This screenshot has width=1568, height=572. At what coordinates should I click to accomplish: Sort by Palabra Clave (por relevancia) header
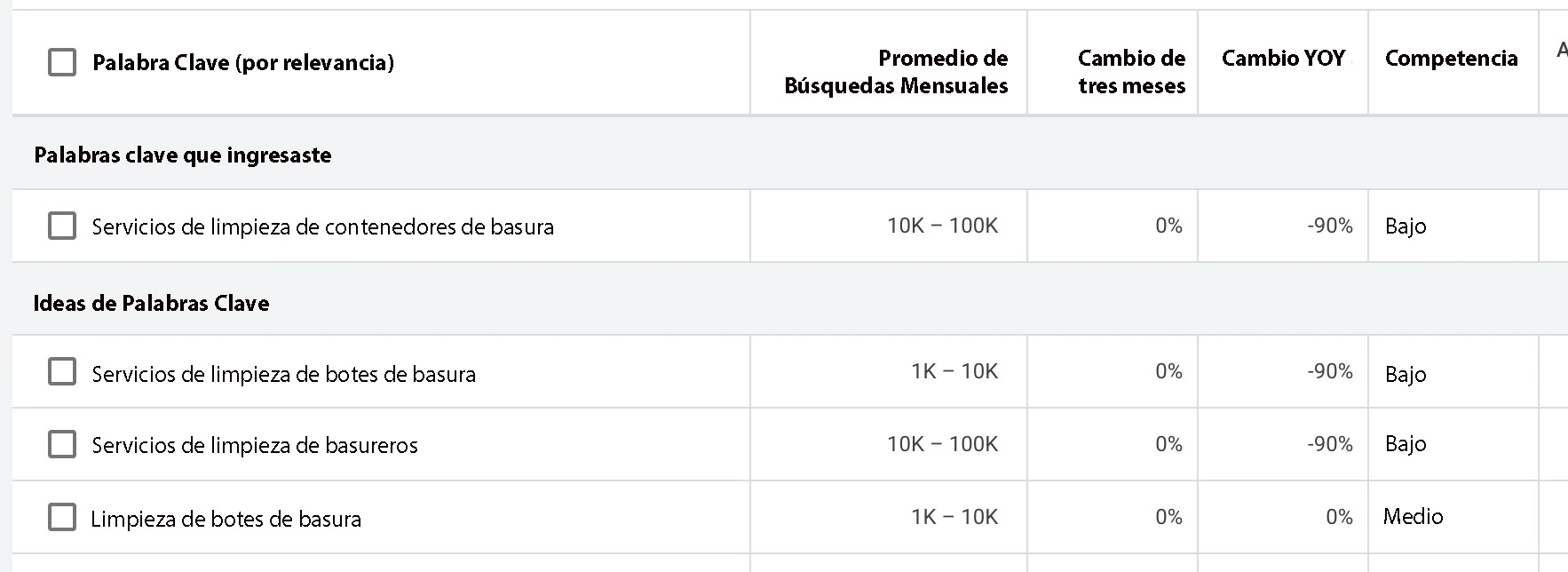point(243,62)
